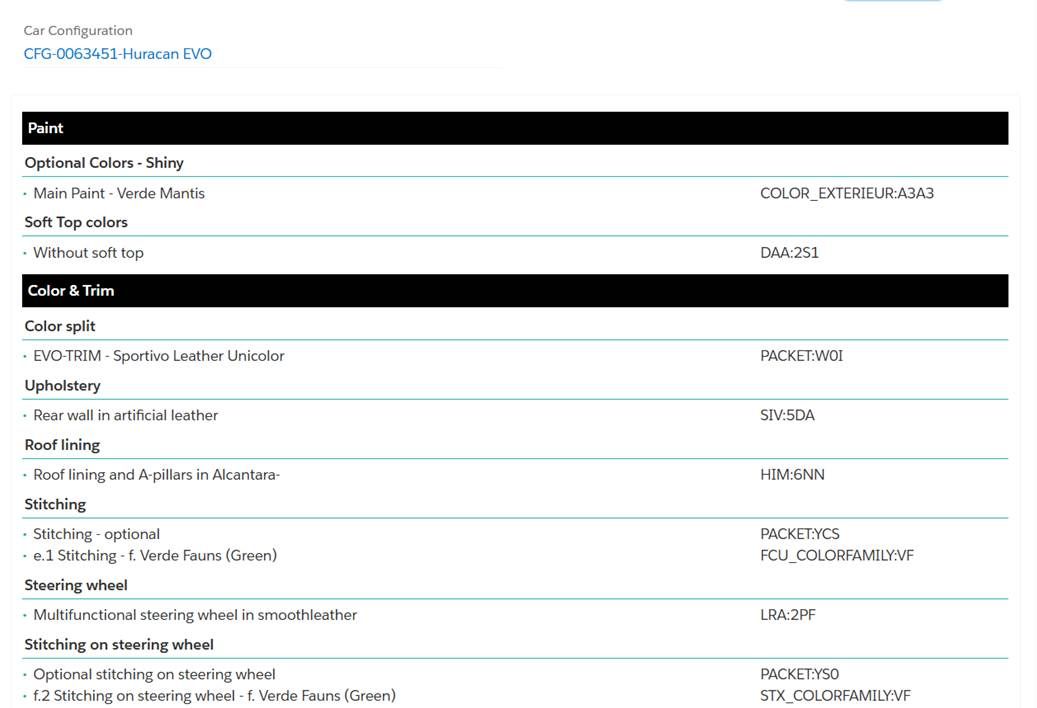Click the Optional Colors - Shiny subheading
The image size is (1037, 708).
click(104, 163)
